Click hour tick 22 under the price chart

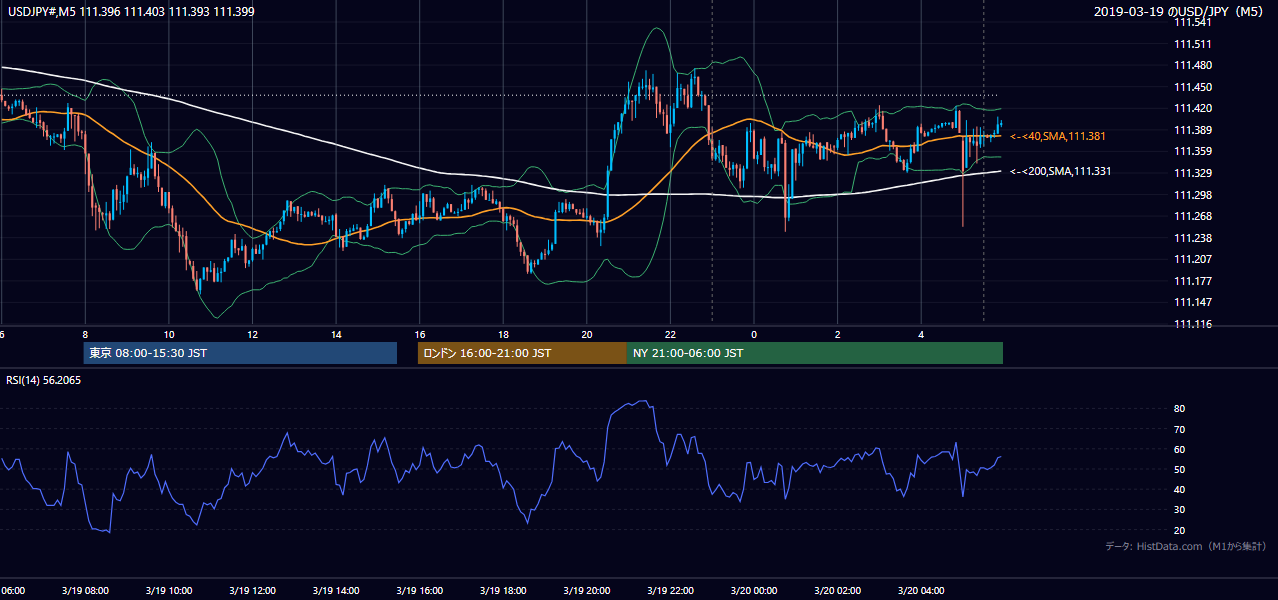pyautogui.click(x=670, y=334)
